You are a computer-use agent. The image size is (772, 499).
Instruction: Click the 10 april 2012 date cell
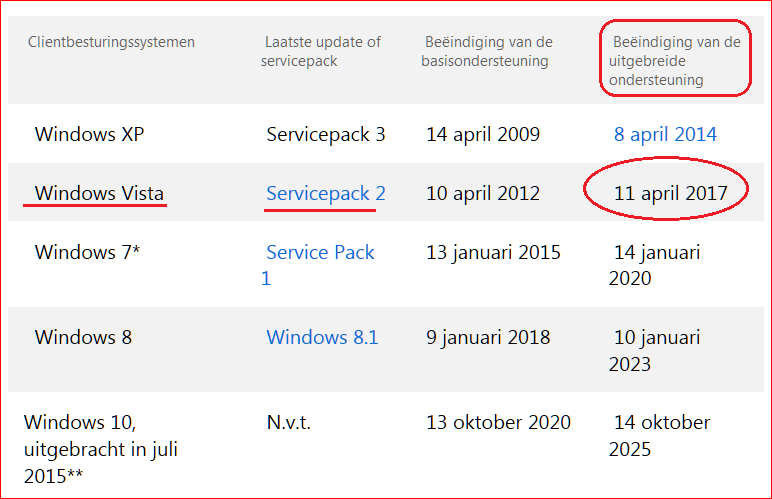pyautogui.click(x=483, y=193)
